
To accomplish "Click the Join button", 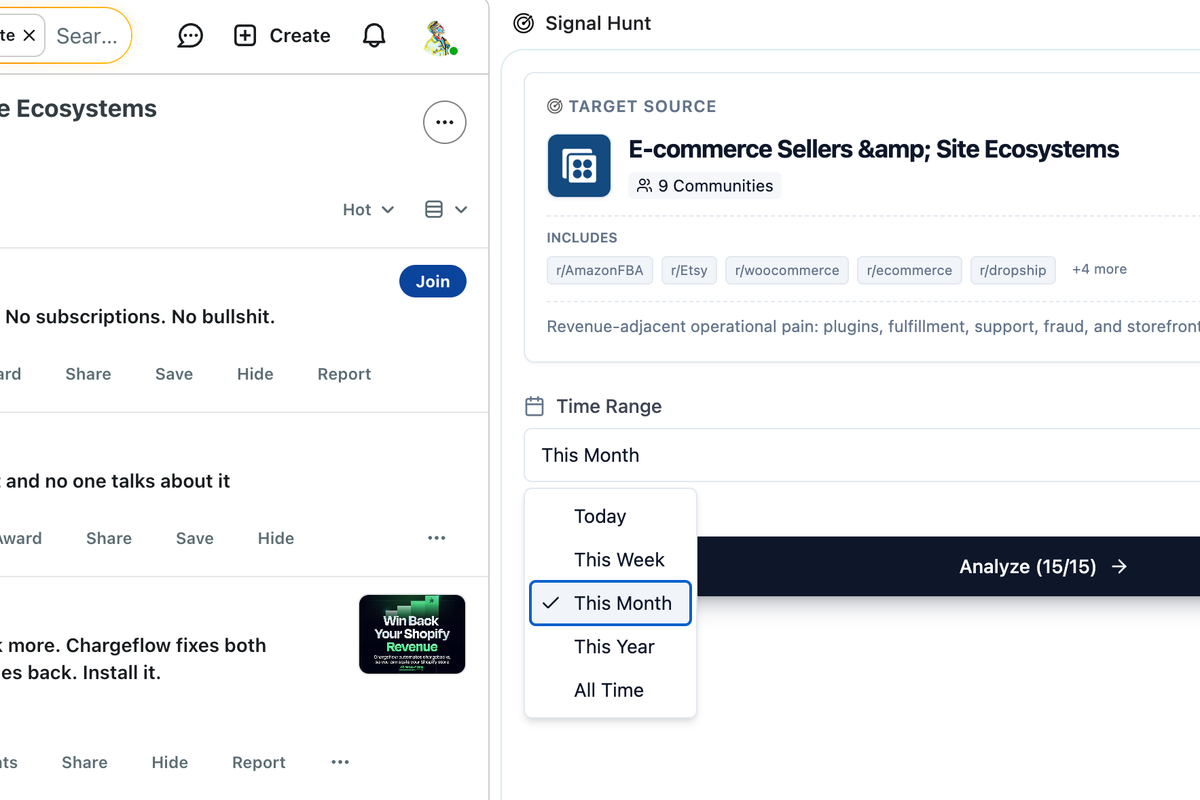I will 433,282.
